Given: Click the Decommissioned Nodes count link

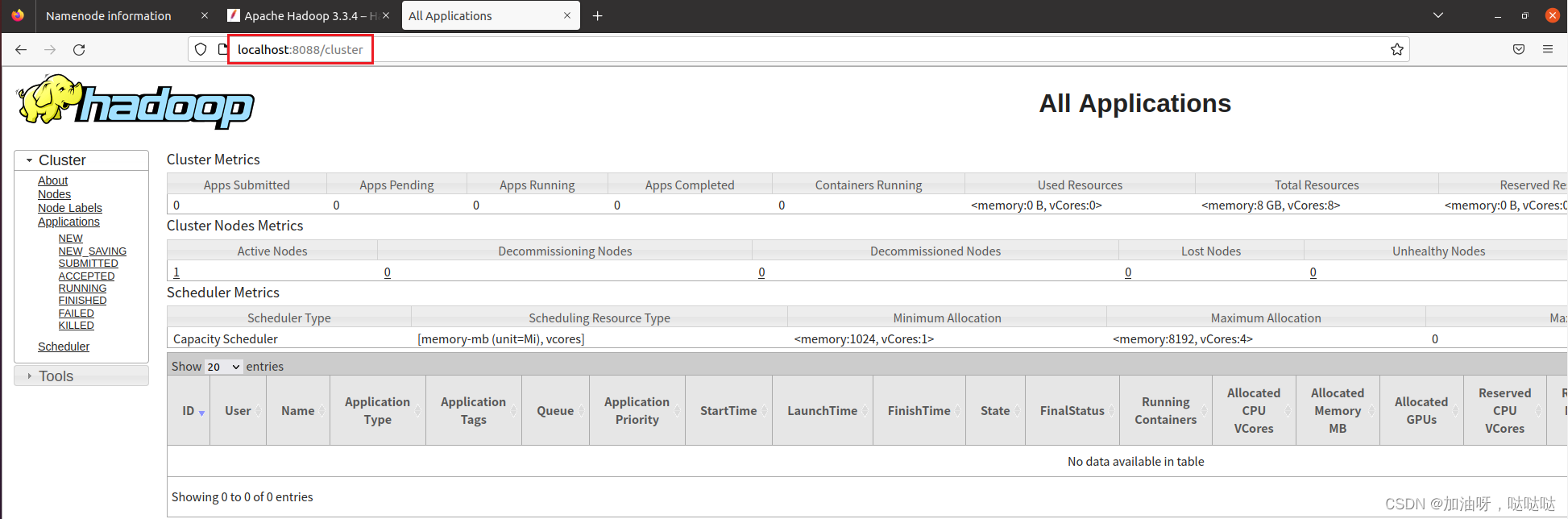Looking at the screenshot, I should 761,272.
